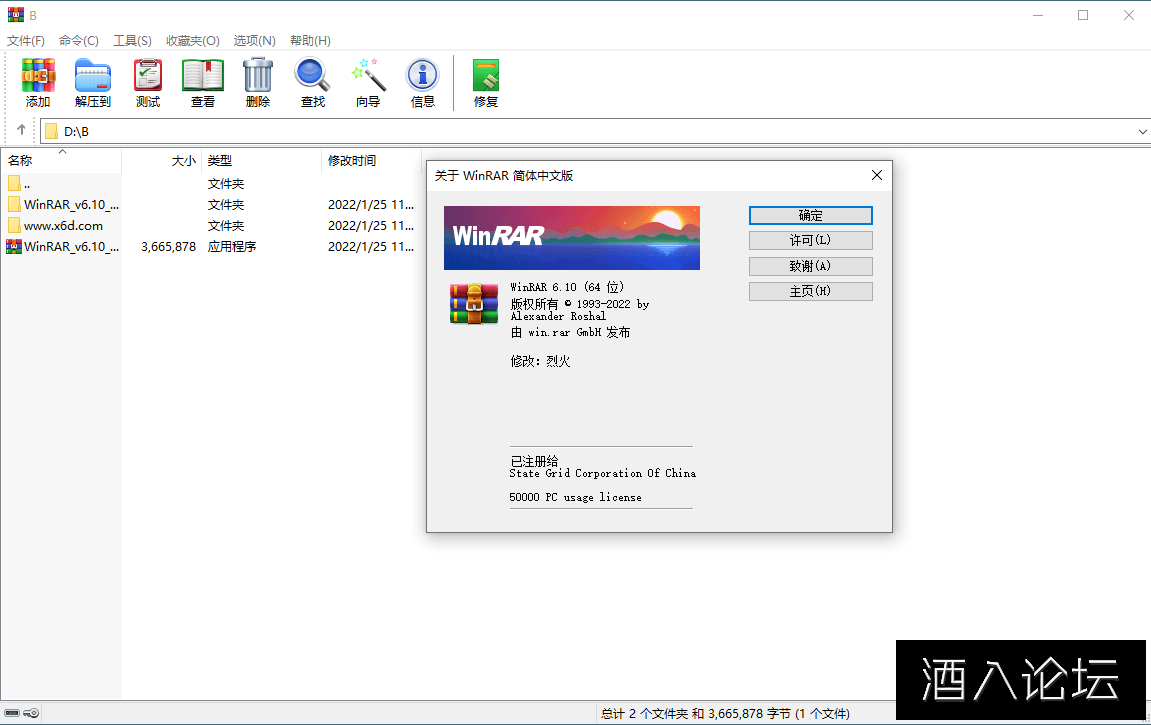Click the 3,665,878 size value
Viewport: 1151px width, 725px height.
[x=168, y=247]
